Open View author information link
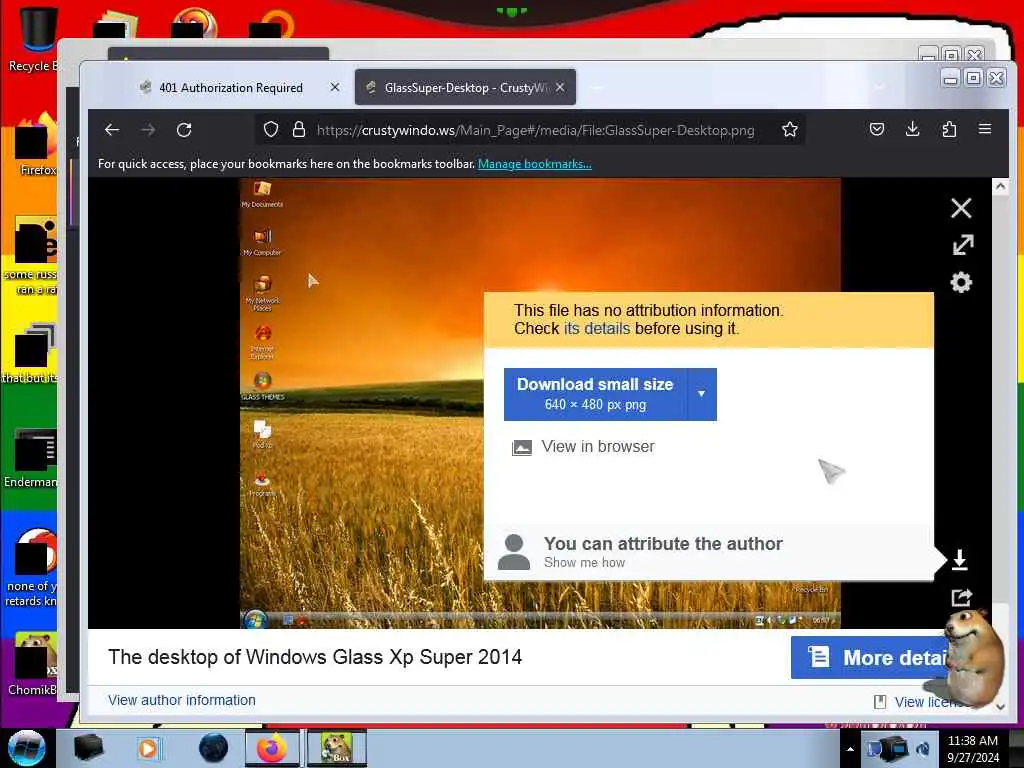Screen dimensions: 1024x768 pyautogui.click(x=182, y=700)
